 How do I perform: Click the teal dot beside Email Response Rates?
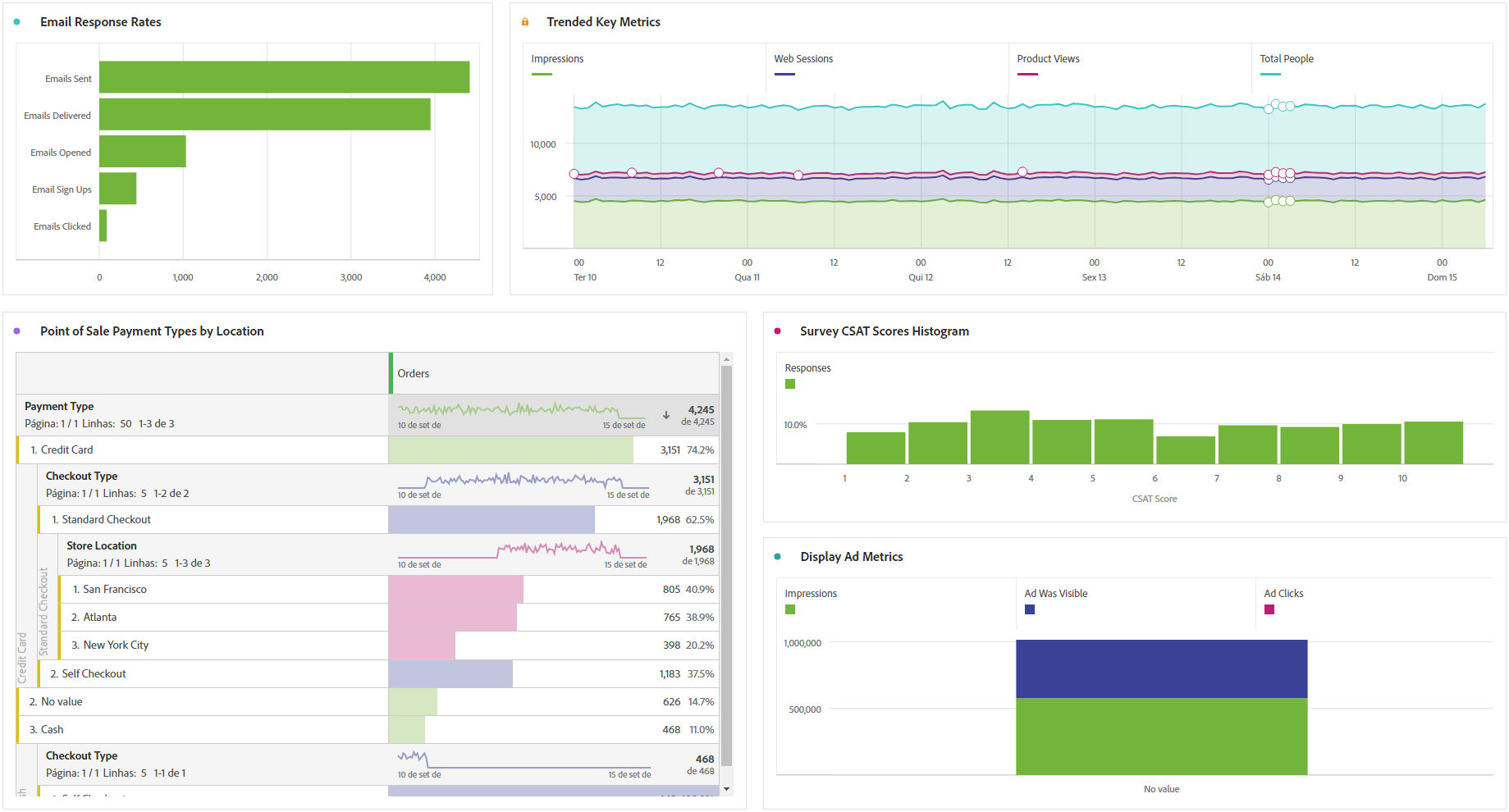(x=17, y=22)
